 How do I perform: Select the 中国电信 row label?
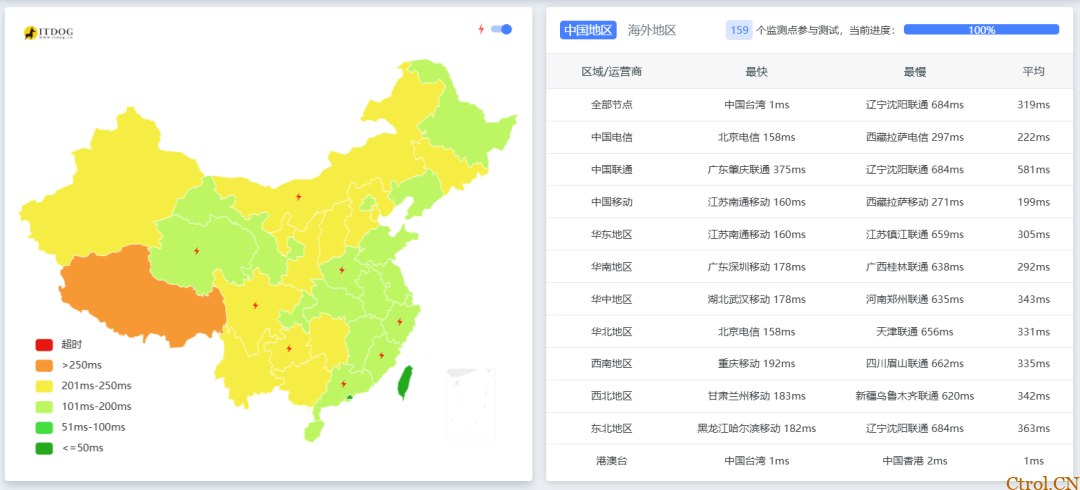click(612, 137)
